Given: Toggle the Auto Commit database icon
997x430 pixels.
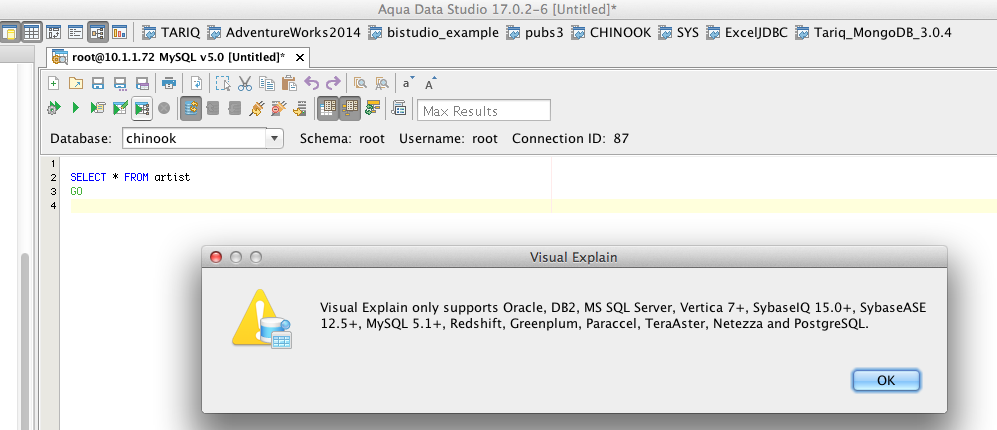Looking at the screenshot, I should click(191, 109).
